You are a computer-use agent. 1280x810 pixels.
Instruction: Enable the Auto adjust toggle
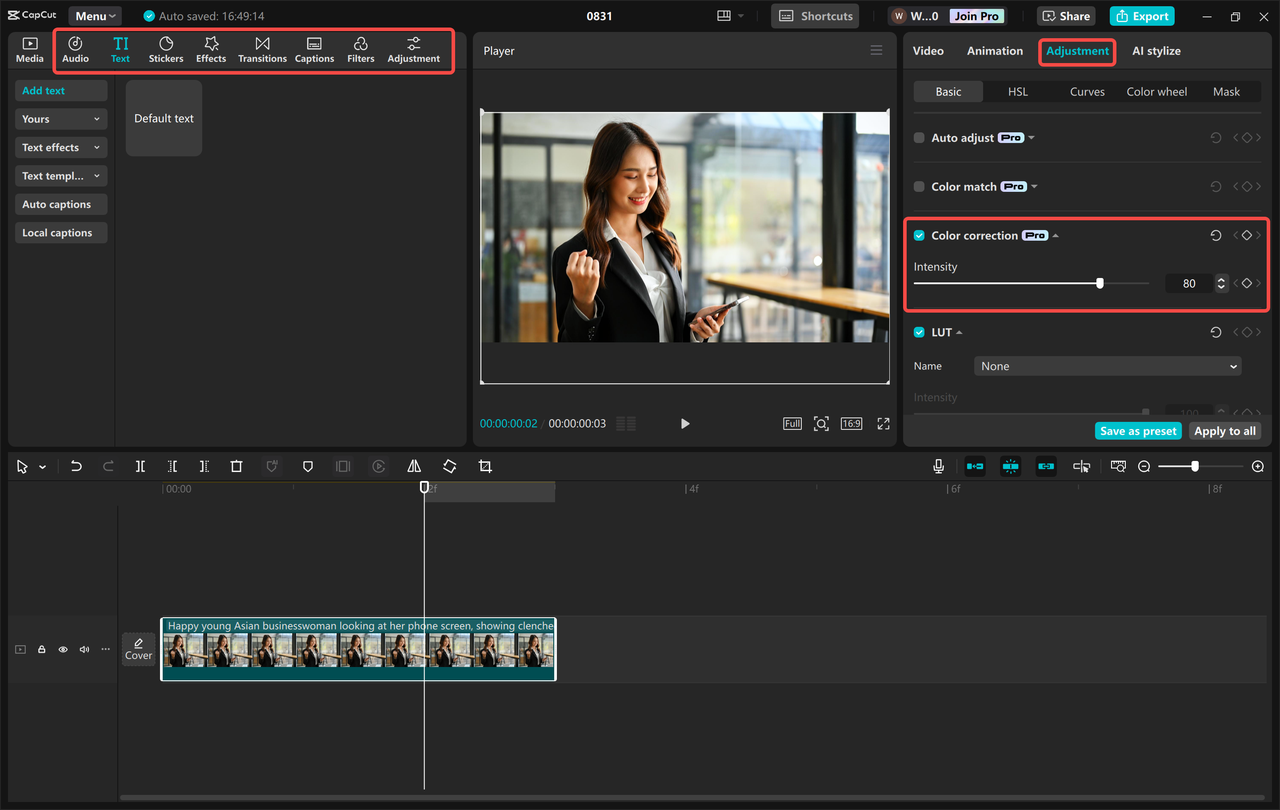[x=918, y=137]
